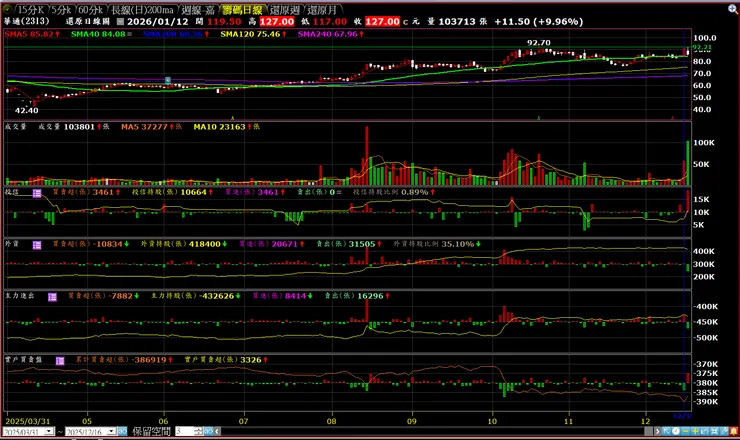Click the 成交量 103801 value
Viewport: 740px width, 440px height.
pyautogui.click(x=79, y=127)
